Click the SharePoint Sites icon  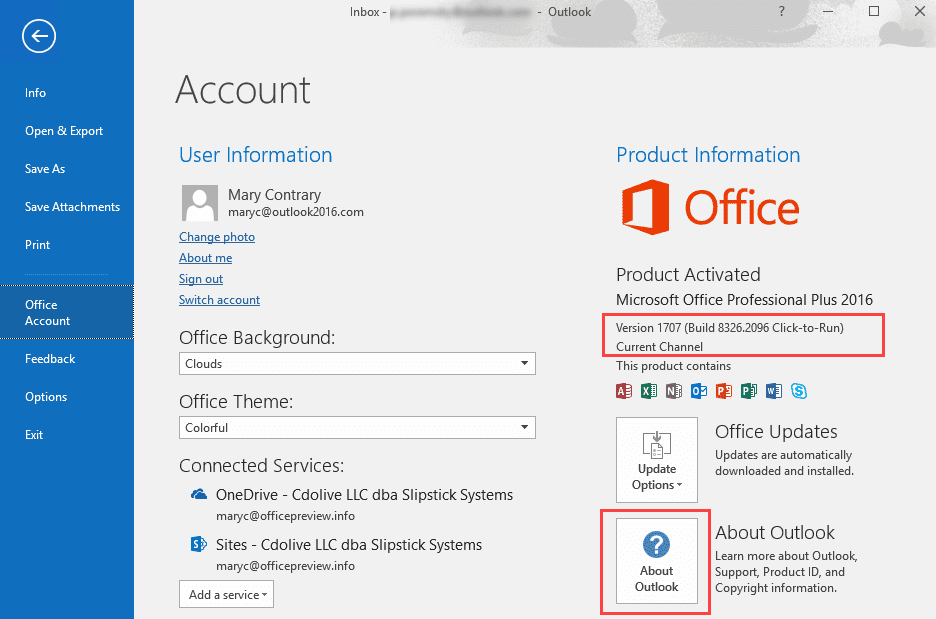point(199,544)
